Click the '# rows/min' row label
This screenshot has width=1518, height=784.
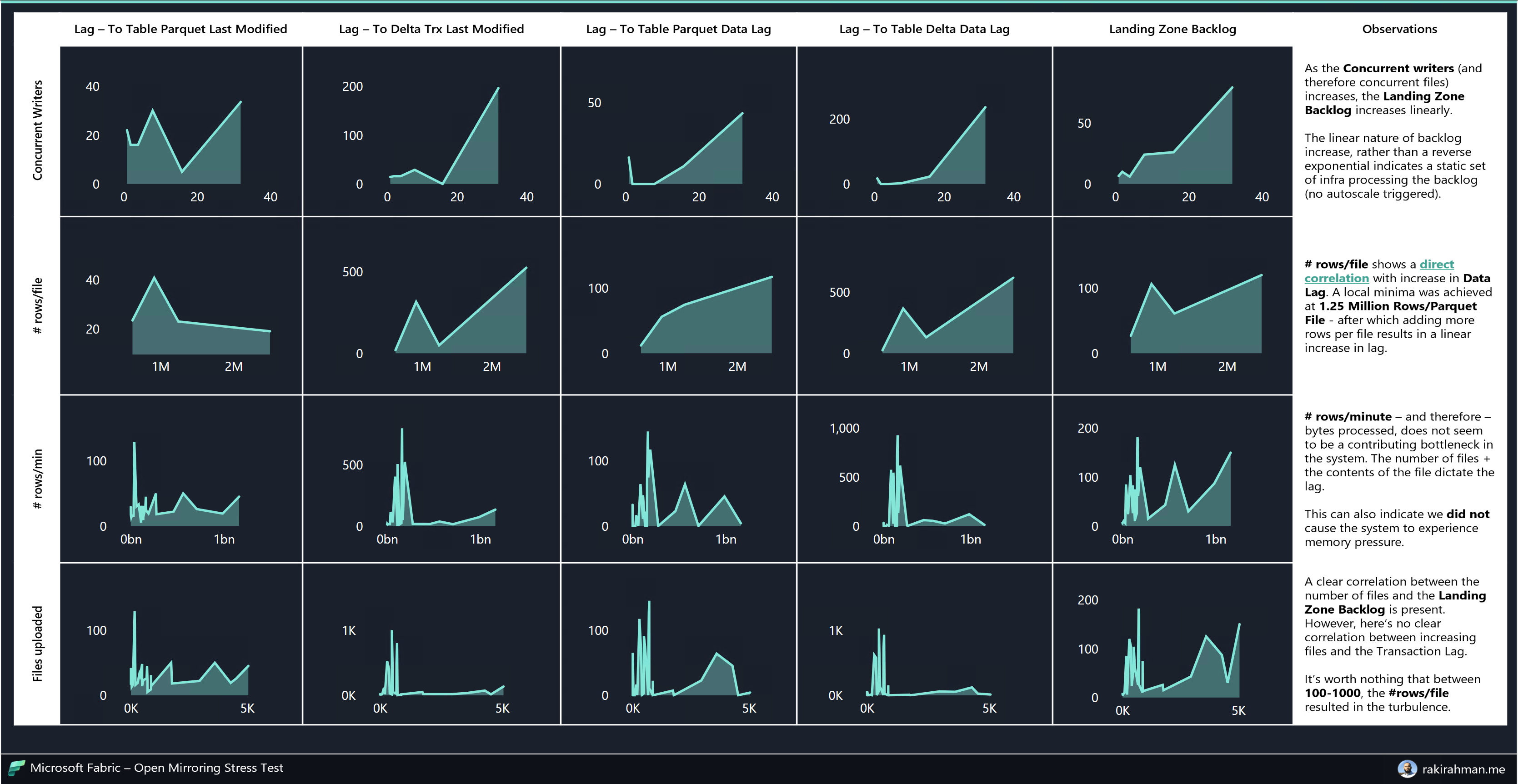[x=38, y=478]
